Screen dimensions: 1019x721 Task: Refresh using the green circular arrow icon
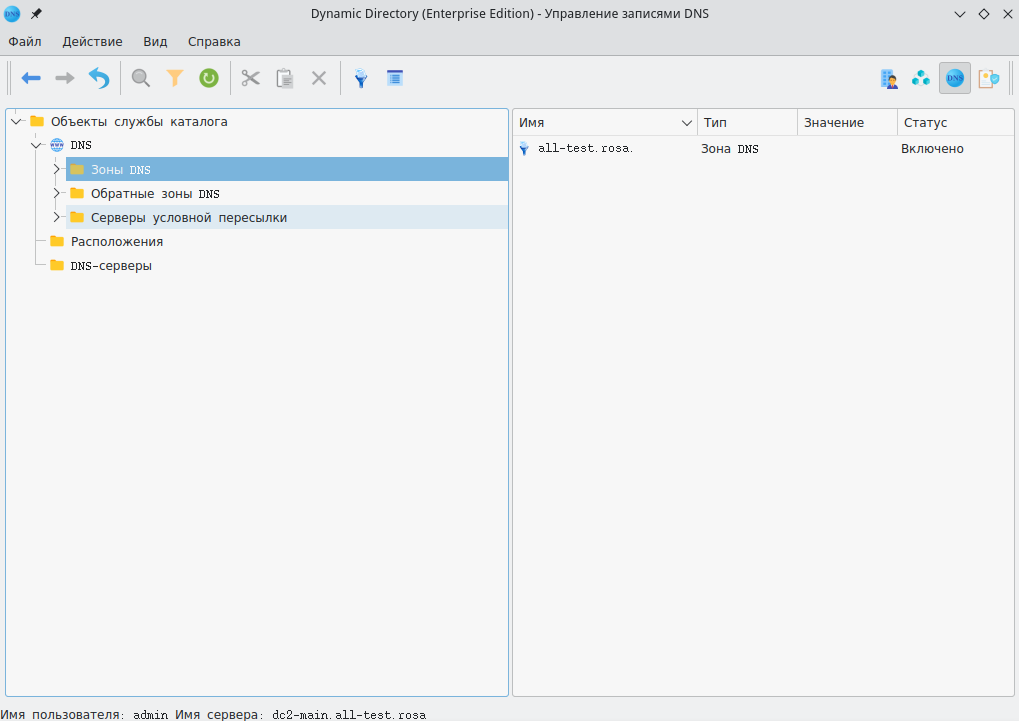point(208,78)
